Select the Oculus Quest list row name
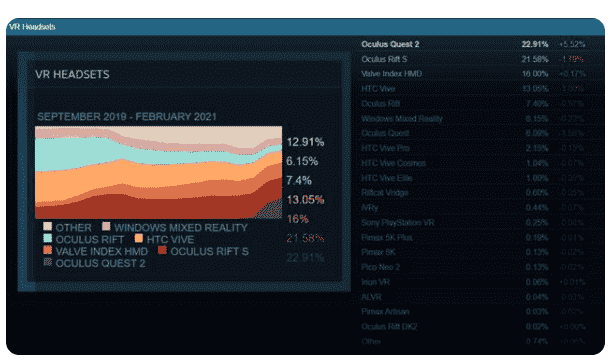Viewport: 612px width, 363px height. (385, 133)
